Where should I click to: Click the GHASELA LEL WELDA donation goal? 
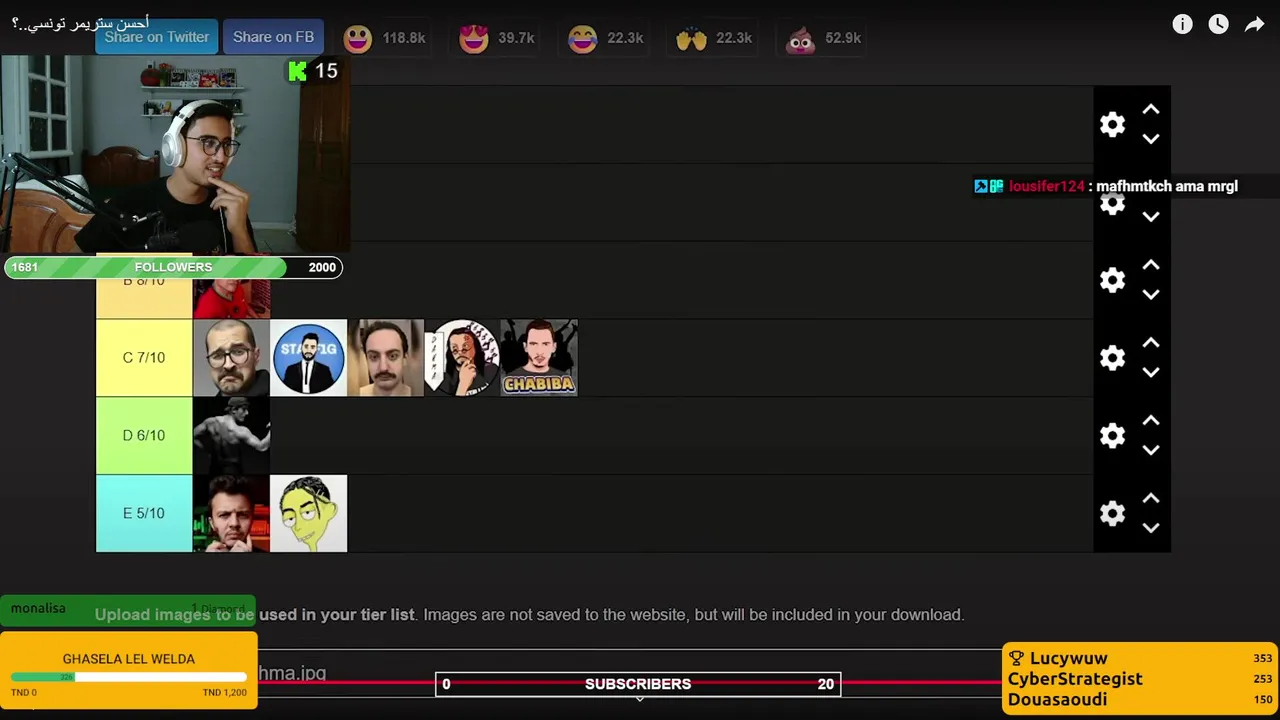tap(129, 671)
